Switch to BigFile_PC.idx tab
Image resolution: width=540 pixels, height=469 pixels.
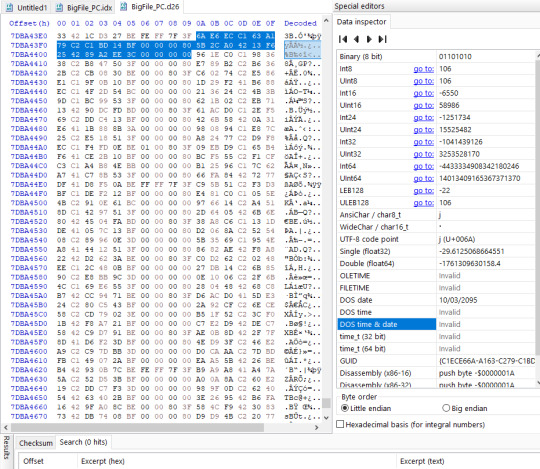(x=84, y=7)
